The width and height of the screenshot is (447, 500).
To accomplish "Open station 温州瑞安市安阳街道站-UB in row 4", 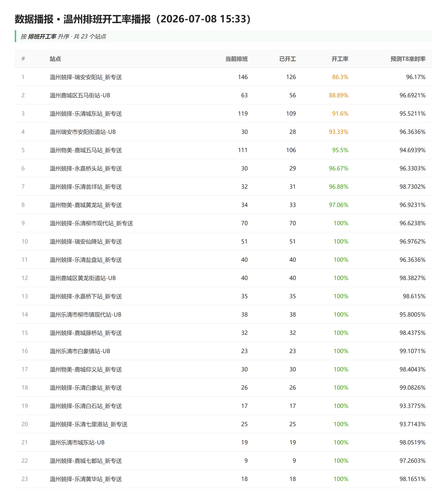I will 83,132.
